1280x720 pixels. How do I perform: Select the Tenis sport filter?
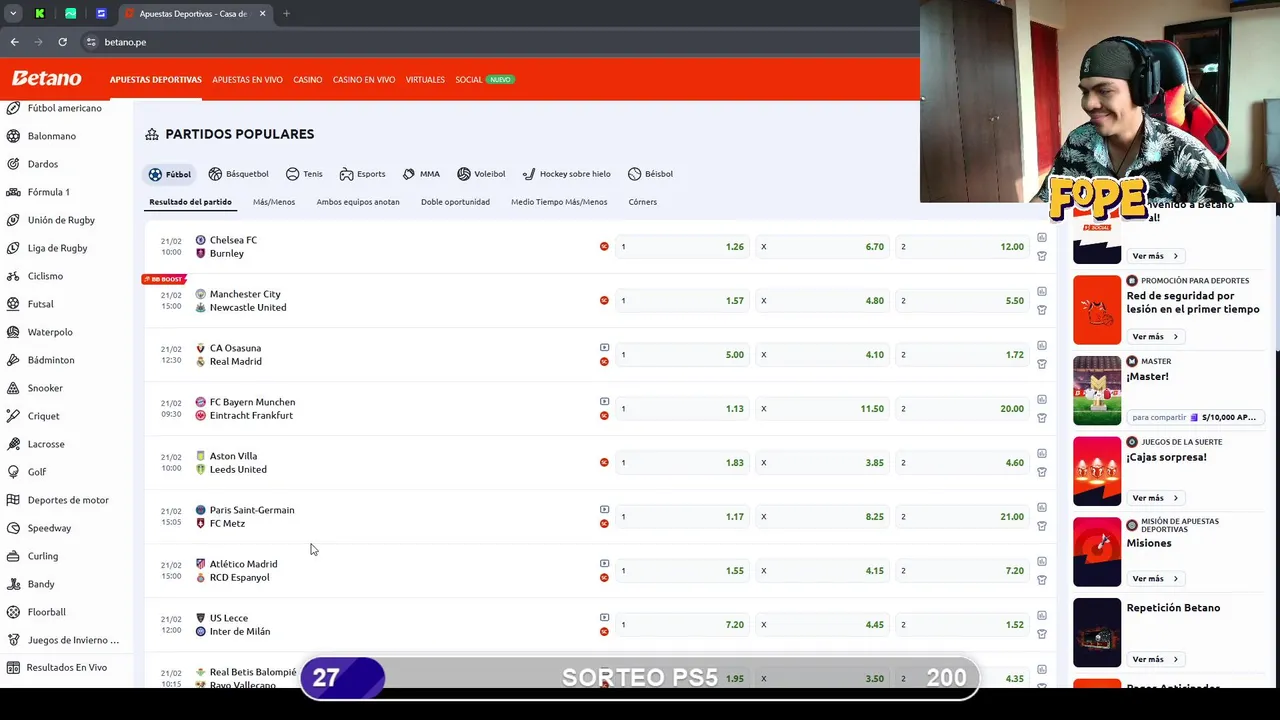tap(304, 174)
